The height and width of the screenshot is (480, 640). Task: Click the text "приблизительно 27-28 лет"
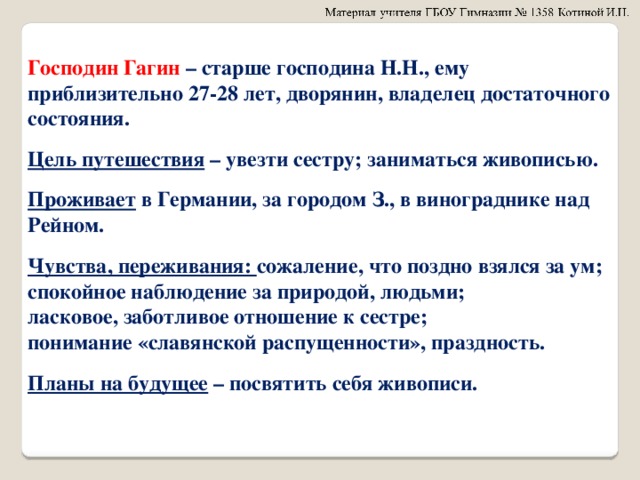(x=154, y=95)
